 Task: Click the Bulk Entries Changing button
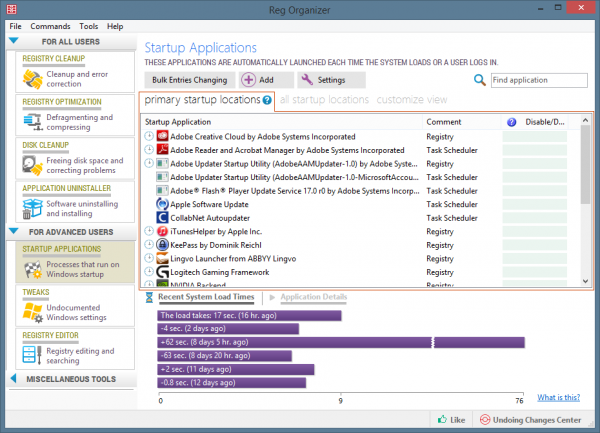[190, 79]
